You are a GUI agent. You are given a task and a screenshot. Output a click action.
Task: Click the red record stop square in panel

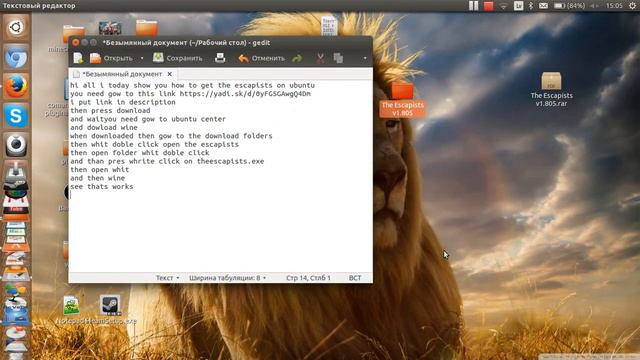coord(489,6)
